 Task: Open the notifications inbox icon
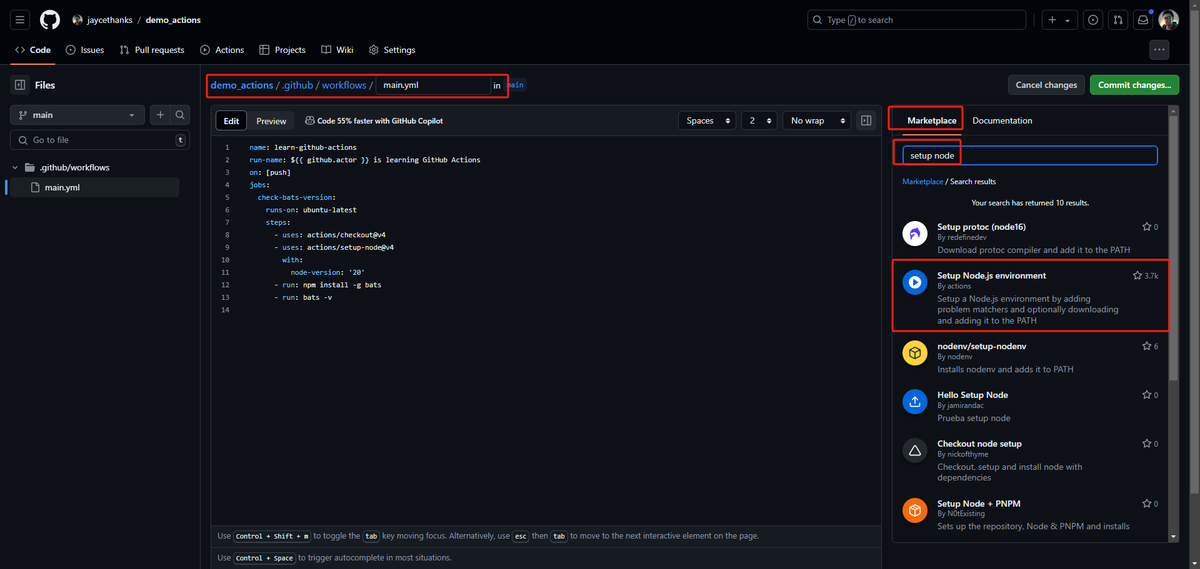tap(1143, 20)
